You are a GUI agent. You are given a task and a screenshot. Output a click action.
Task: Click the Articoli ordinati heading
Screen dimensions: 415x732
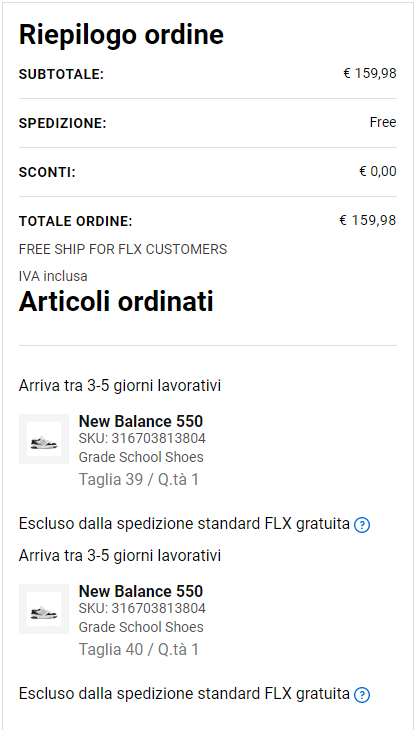116,302
